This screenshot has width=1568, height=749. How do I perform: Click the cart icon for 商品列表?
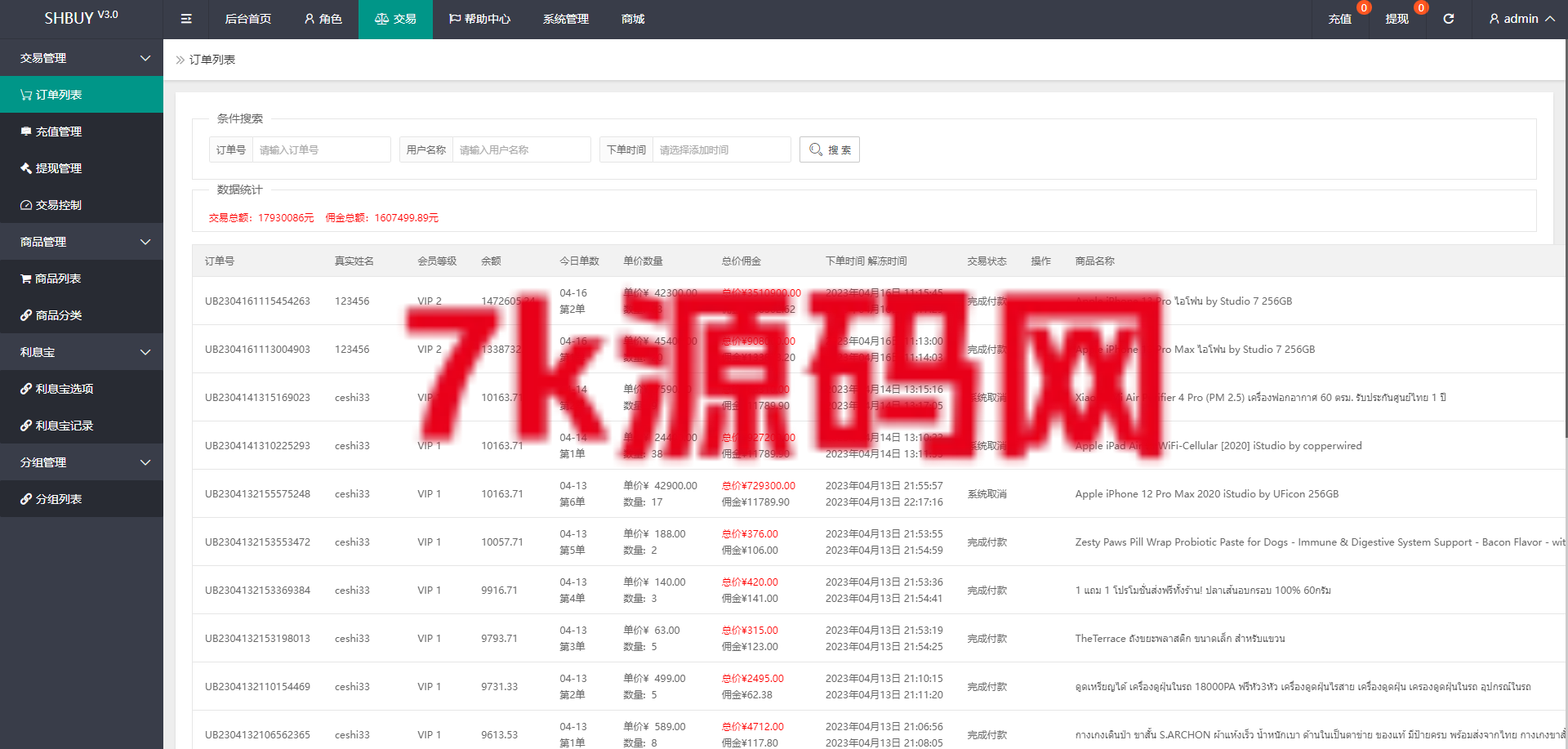(26, 279)
